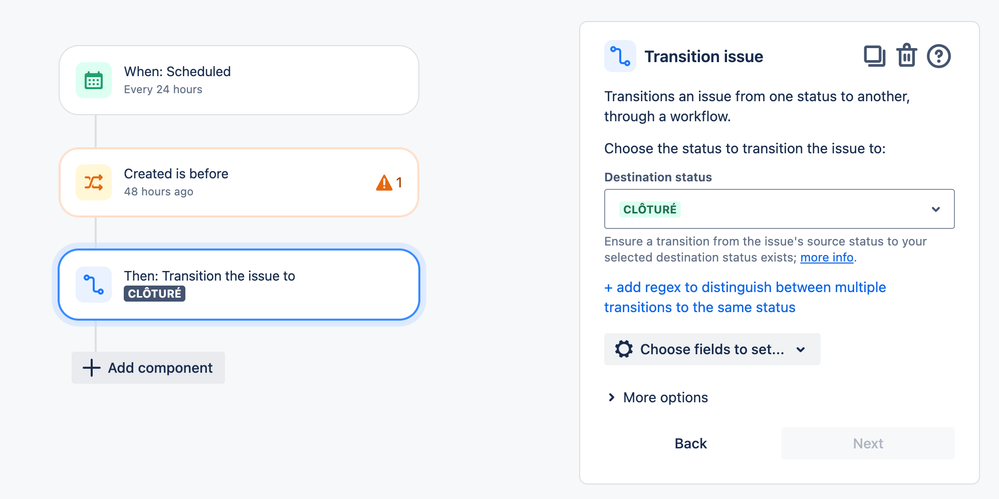The width and height of the screenshot is (999, 499).
Task: Delete component with the trash icon
Action: click(906, 56)
